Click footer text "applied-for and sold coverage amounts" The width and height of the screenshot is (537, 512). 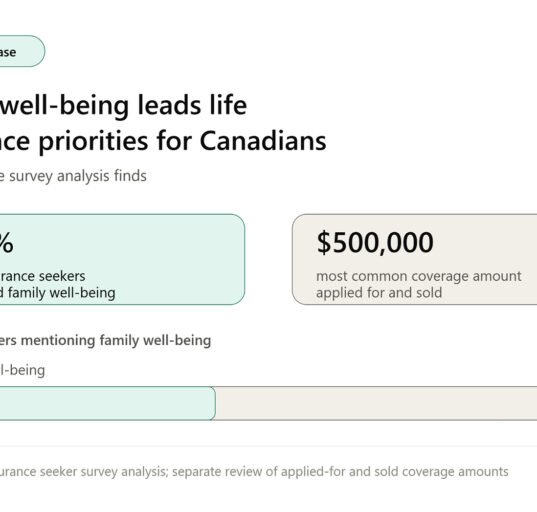[x=395, y=472]
